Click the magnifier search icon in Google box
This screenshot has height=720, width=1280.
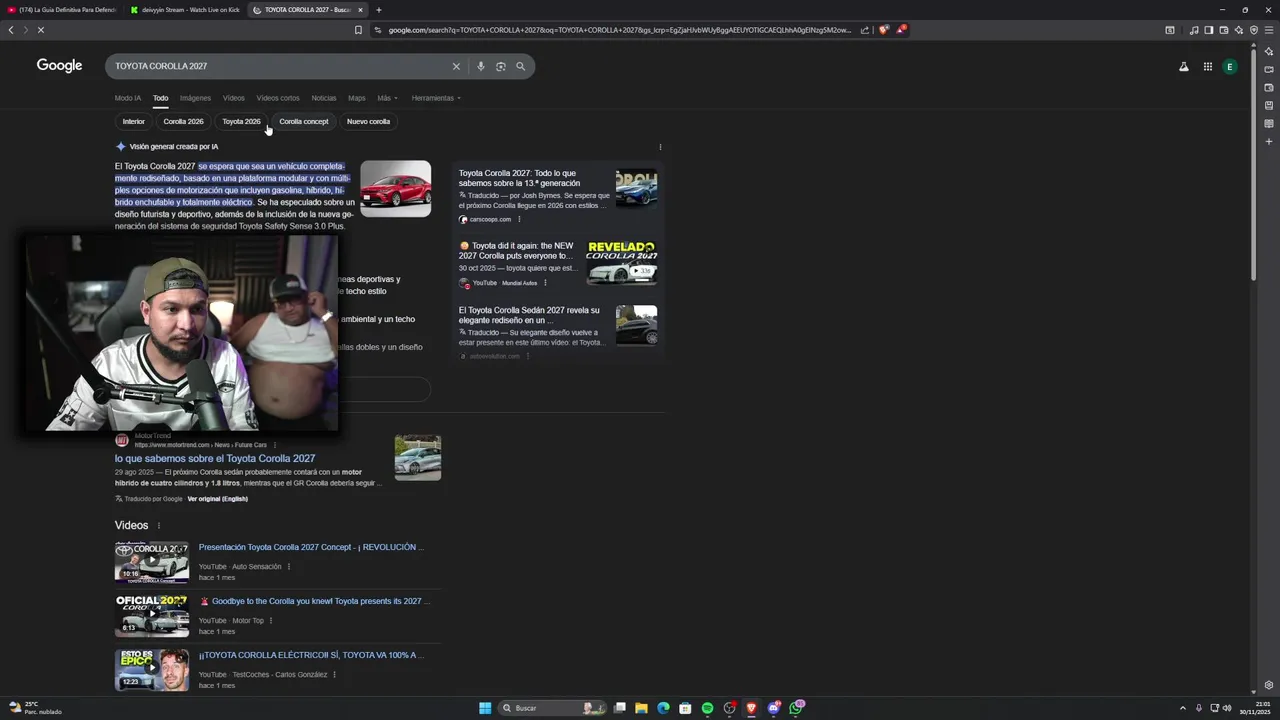pos(520,66)
